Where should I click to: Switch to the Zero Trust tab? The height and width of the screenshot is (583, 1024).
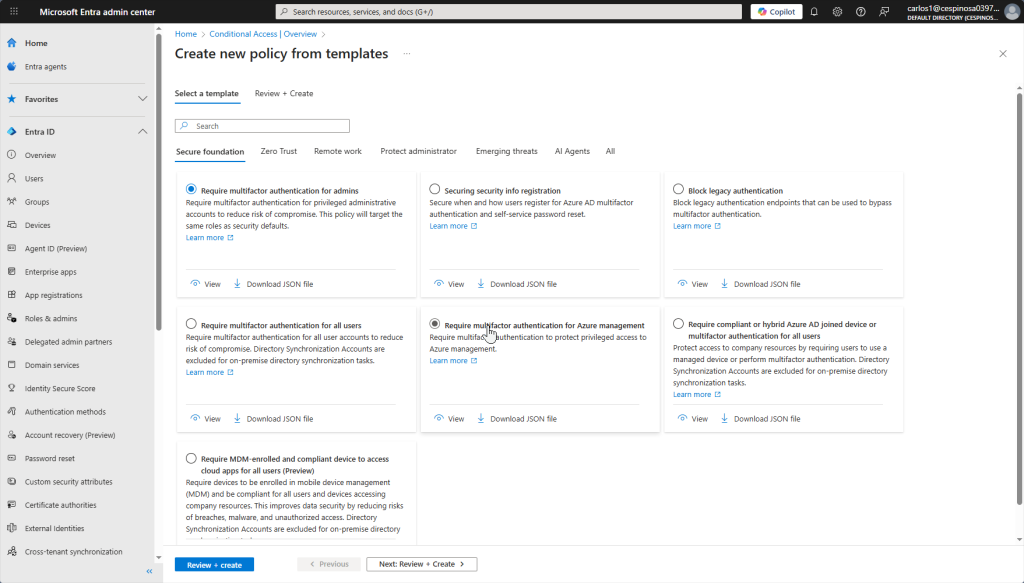[278, 151]
